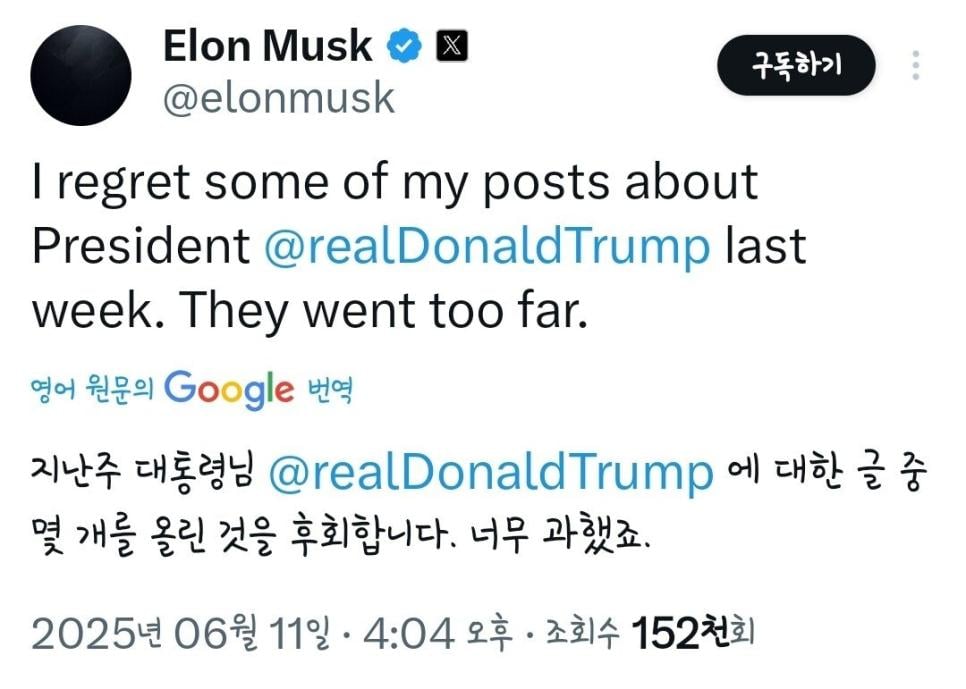
Task: Open the @elonmusk handle link
Action: click(278, 98)
